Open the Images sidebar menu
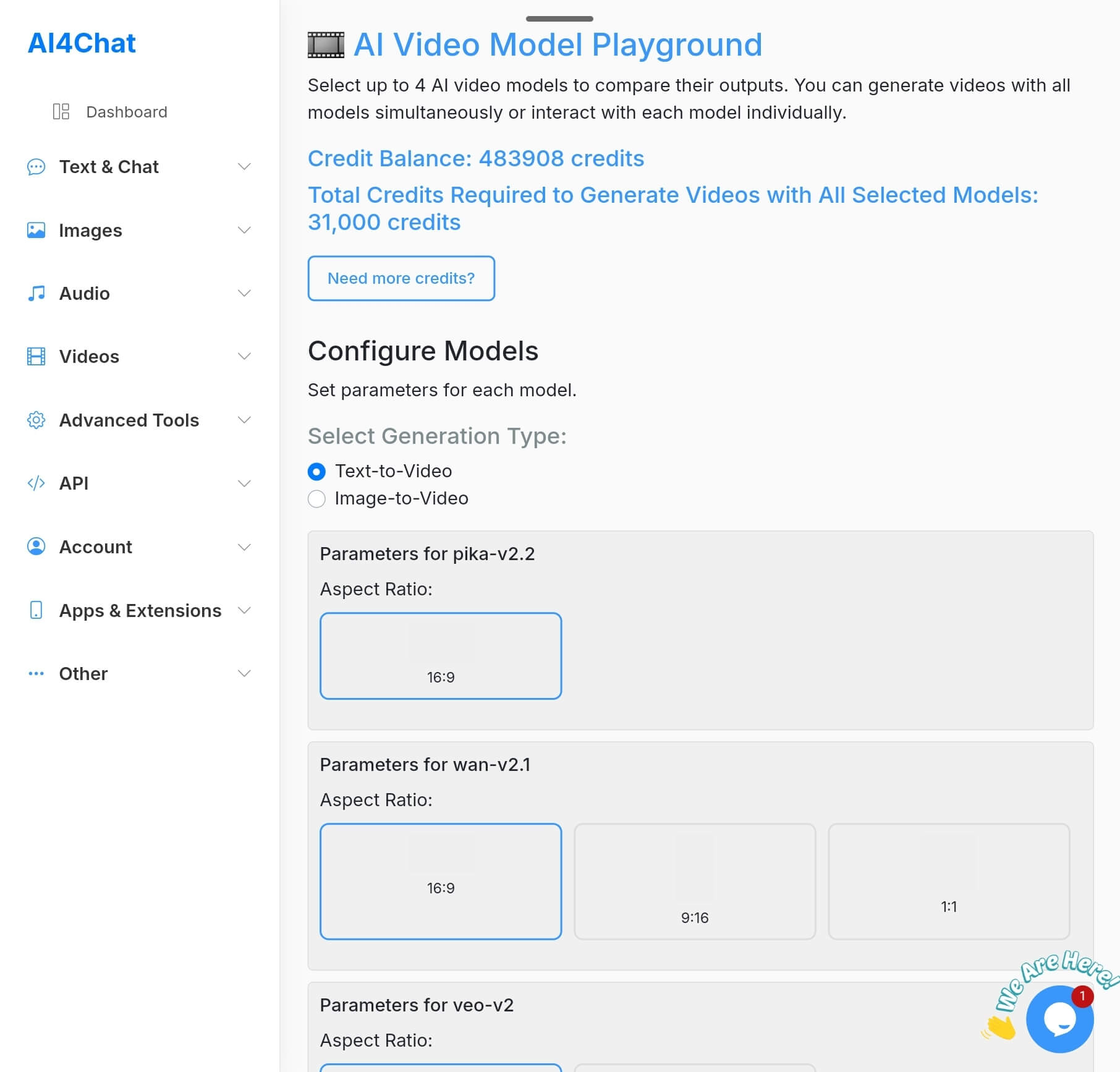The image size is (1120, 1072). pos(139,230)
